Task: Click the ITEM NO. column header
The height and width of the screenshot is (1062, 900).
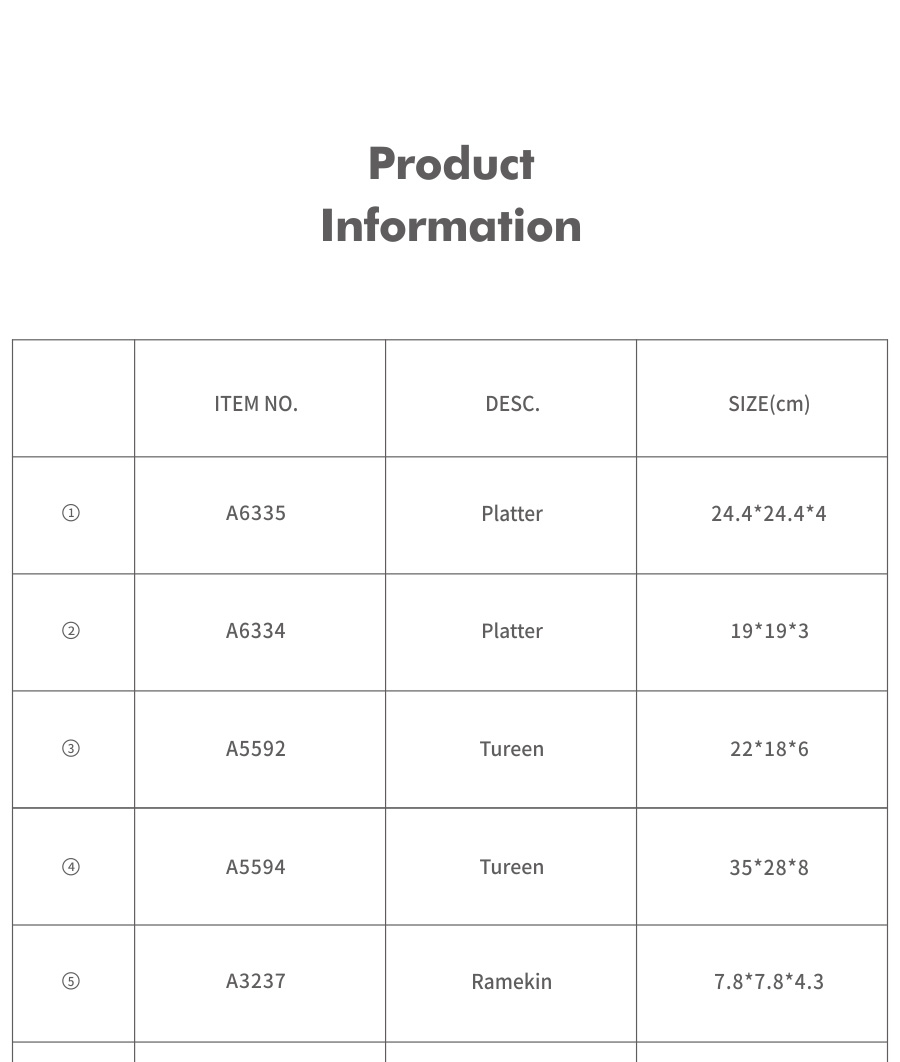Action: (256, 404)
